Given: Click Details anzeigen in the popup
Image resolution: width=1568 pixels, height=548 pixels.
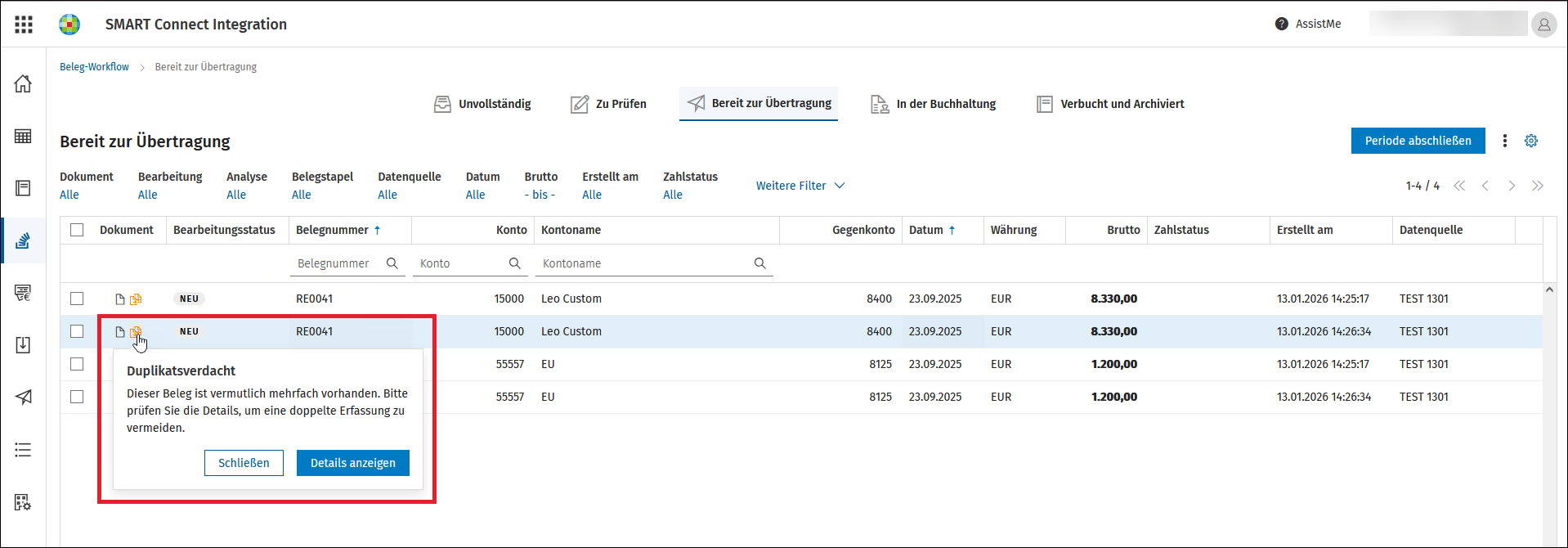Looking at the screenshot, I should 353,463.
